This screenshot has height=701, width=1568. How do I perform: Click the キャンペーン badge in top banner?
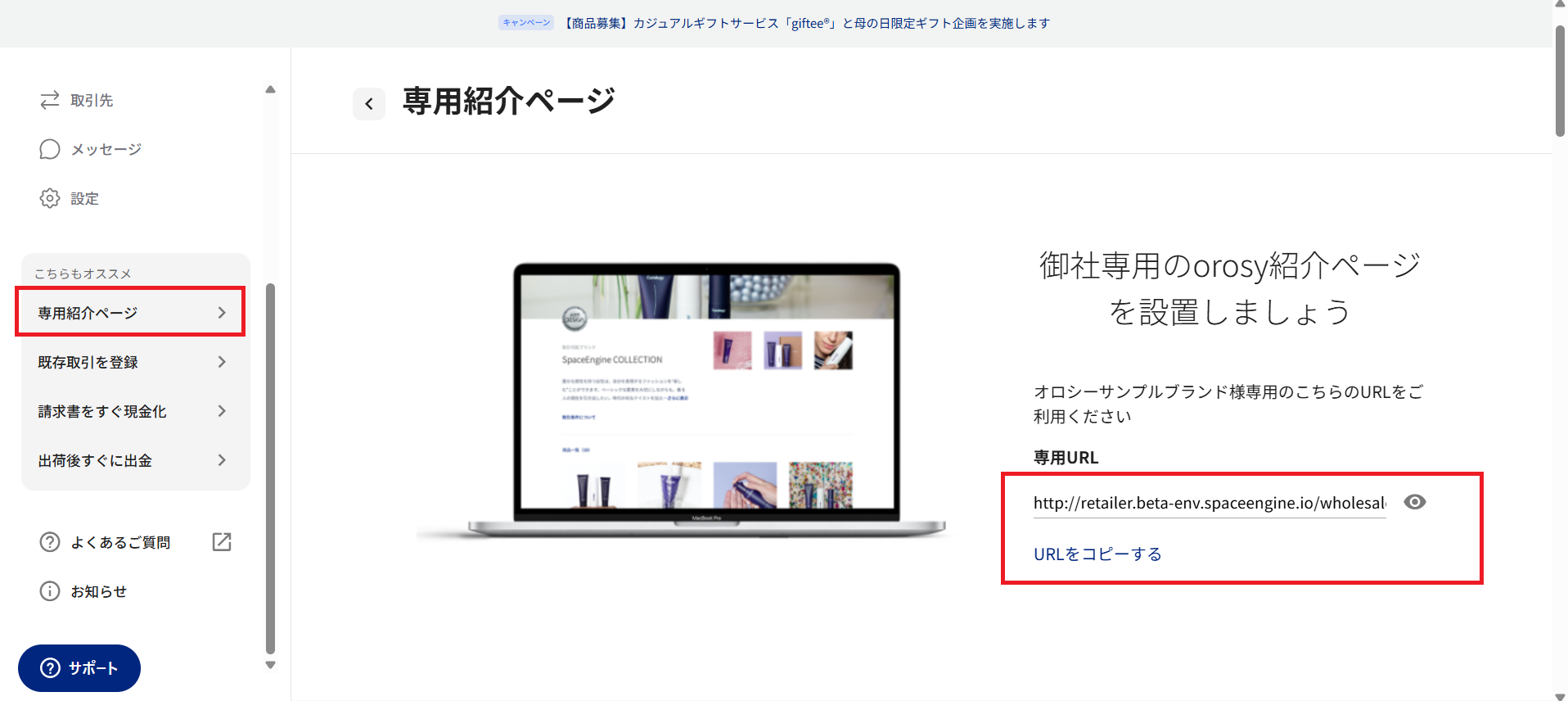[526, 23]
